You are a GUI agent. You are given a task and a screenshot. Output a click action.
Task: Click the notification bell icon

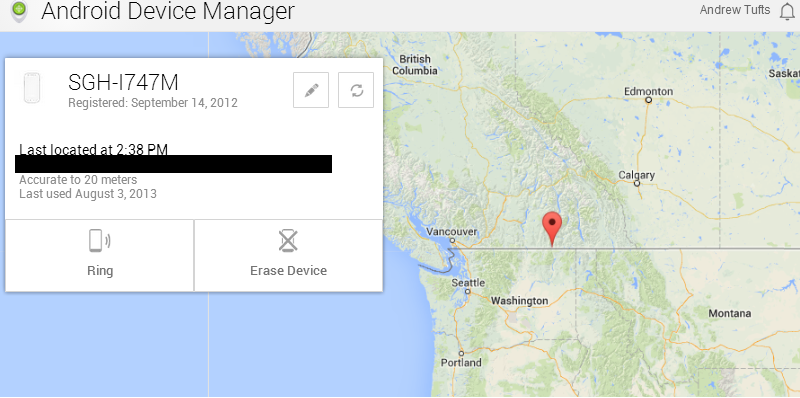click(x=787, y=11)
